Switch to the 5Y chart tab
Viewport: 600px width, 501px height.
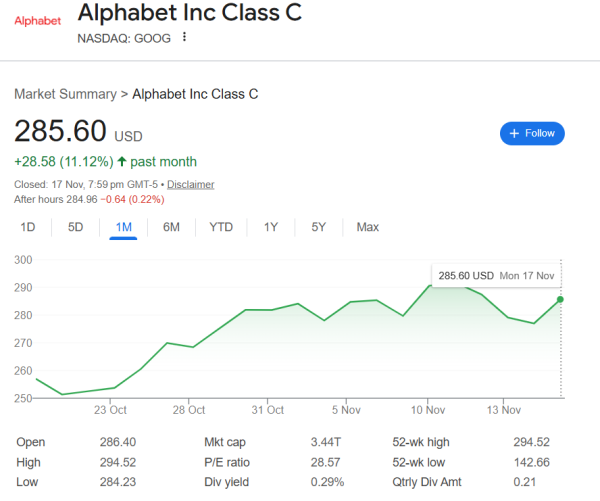(318, 227)
